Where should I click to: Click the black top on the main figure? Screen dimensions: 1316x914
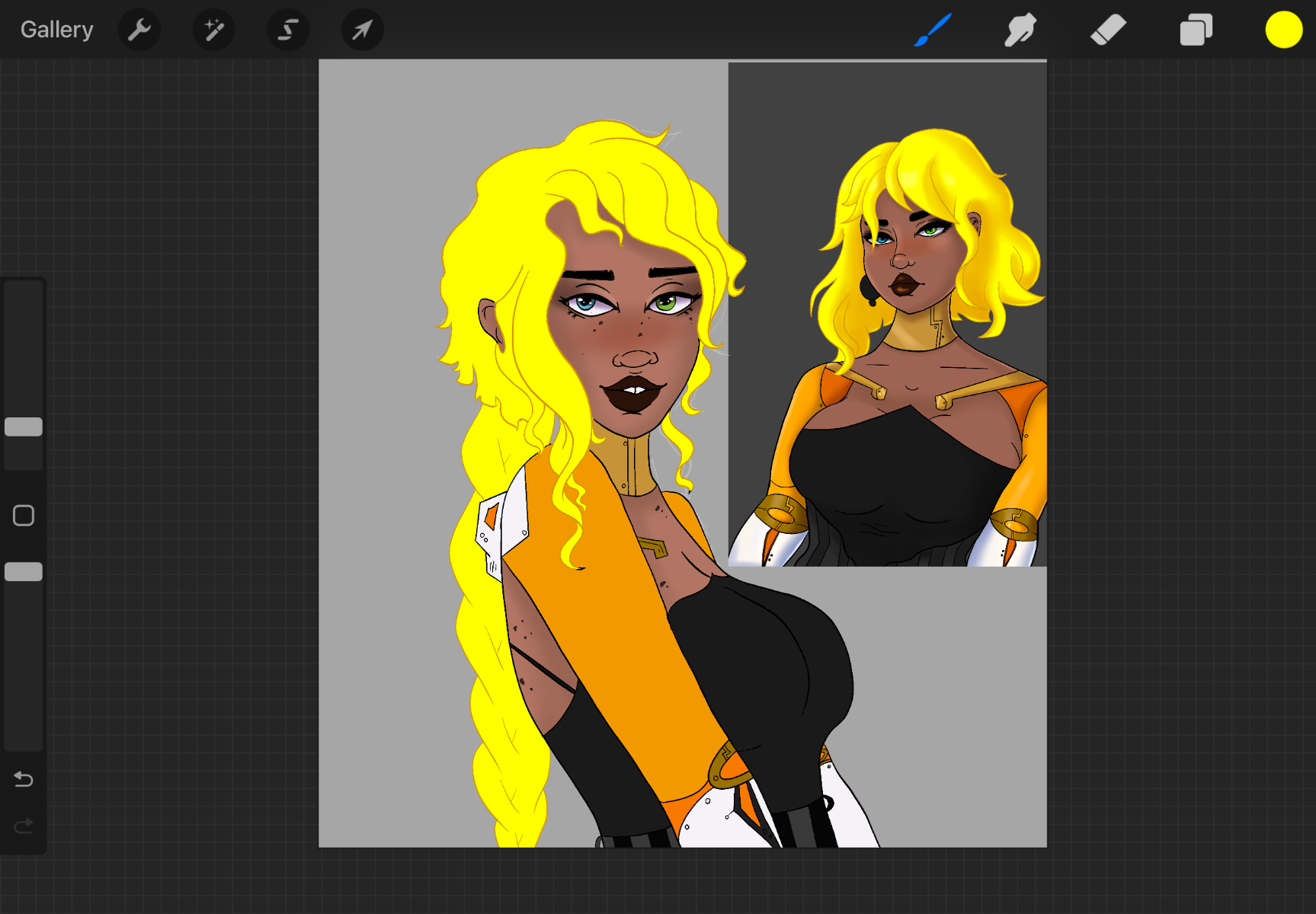(770, 670)
